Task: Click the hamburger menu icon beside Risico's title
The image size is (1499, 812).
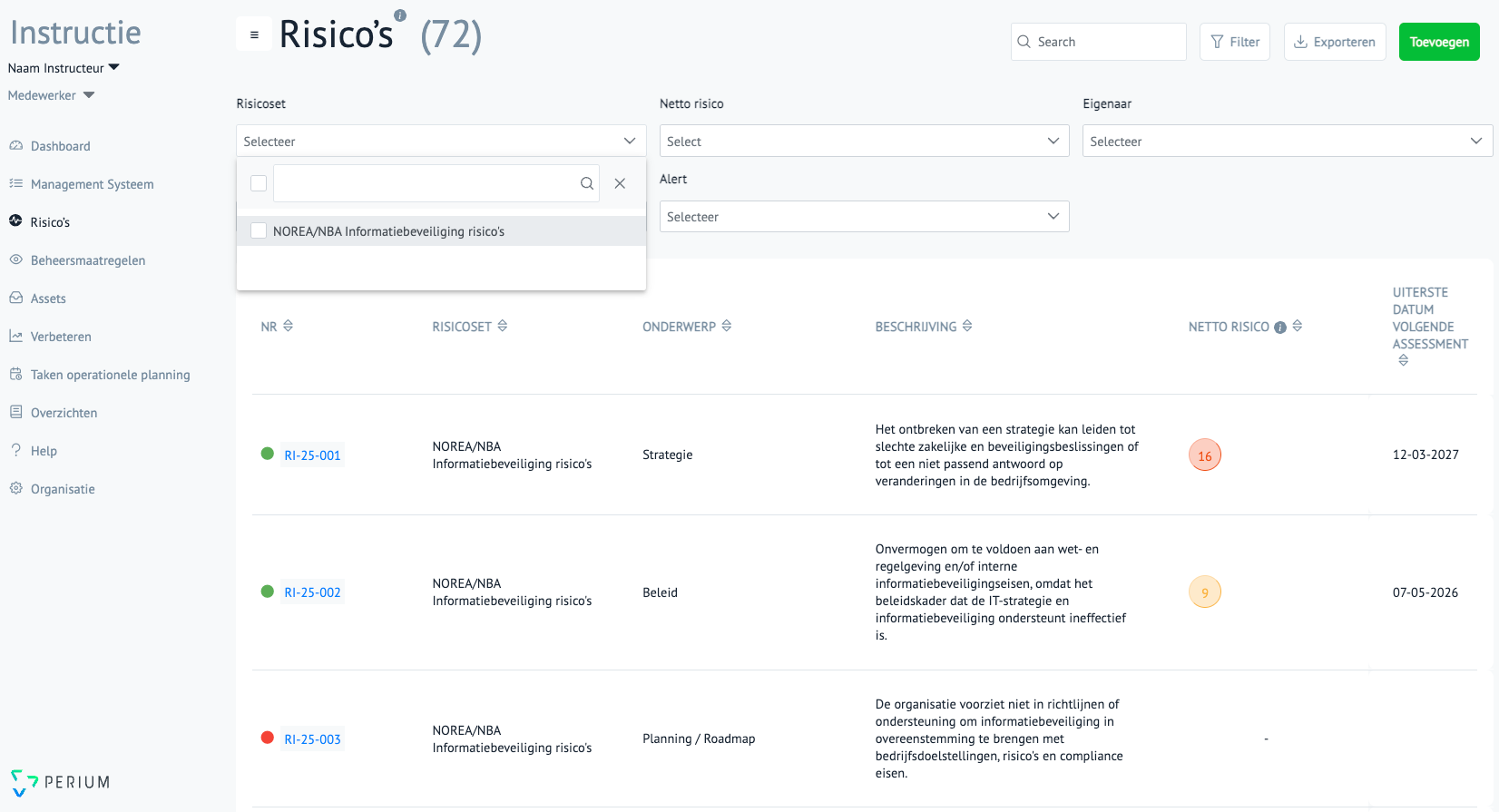Action: 254,35
